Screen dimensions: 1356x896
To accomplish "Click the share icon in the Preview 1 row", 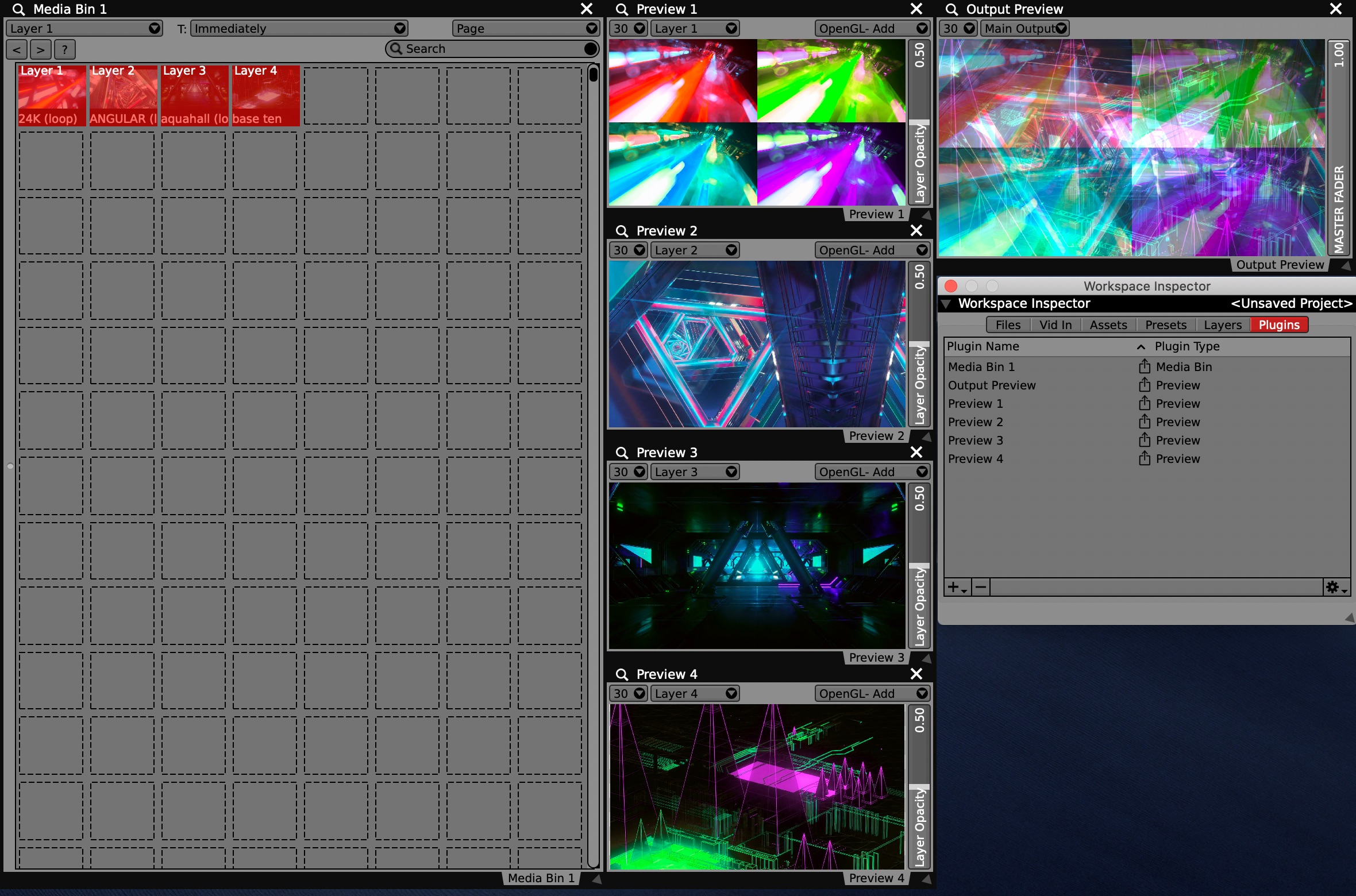I will (x=1145, y=403).
